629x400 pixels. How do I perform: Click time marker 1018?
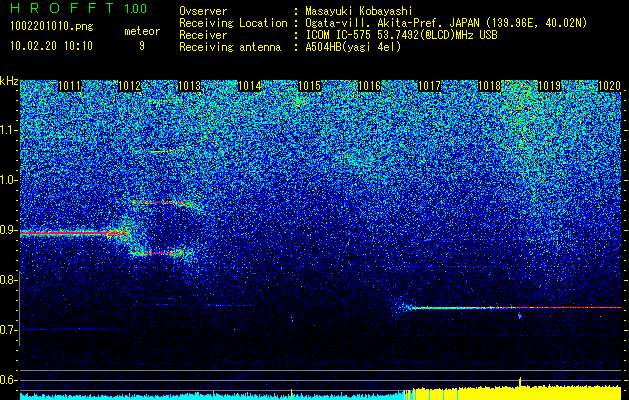(x=490, y=86)
